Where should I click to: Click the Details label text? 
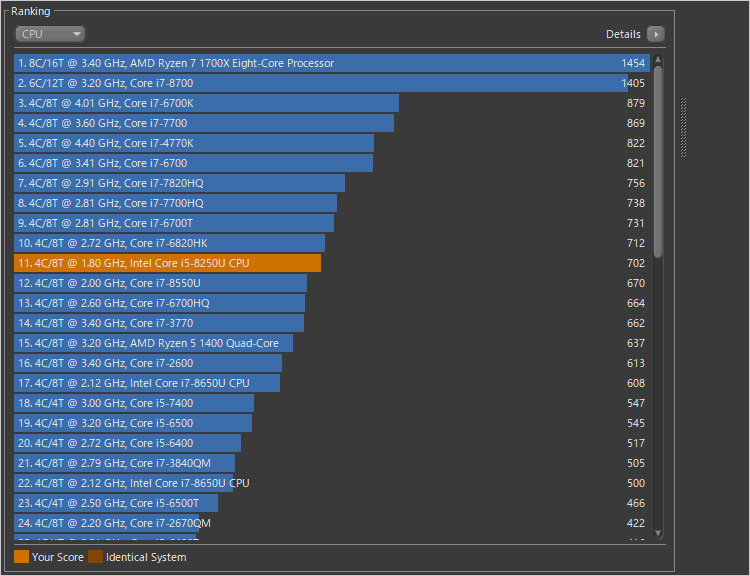click(623, 34)
